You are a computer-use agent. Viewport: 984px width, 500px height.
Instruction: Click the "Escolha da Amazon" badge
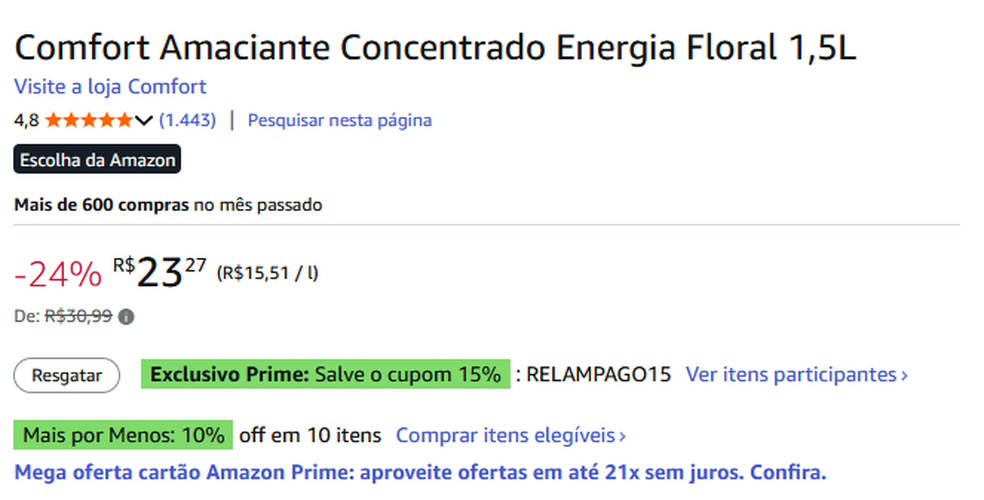[x=97, y=160]
